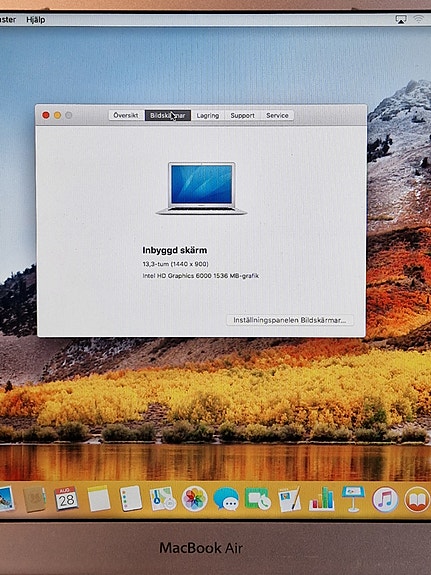The height and width of the screenshot is (575, 431).
Task: Select the Lagring tab
Action: point(208,116)
